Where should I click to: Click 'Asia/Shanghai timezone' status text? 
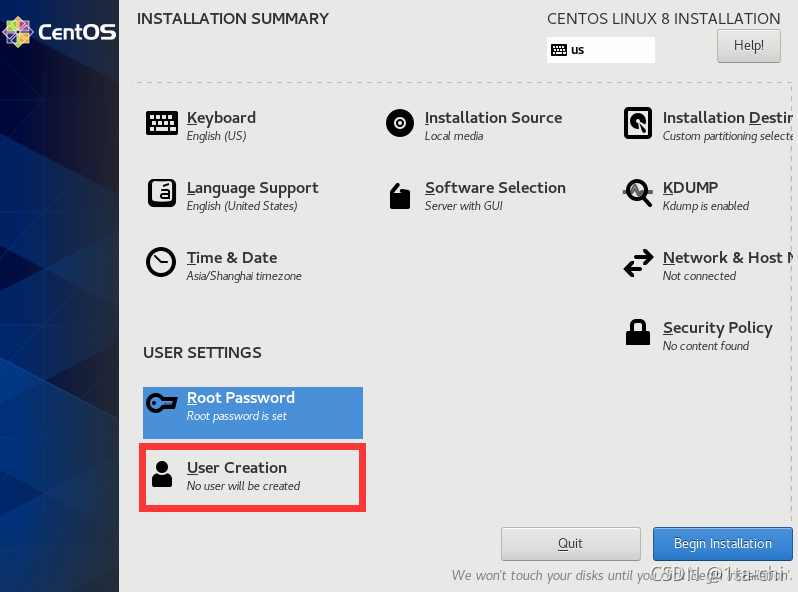point(244,276)
